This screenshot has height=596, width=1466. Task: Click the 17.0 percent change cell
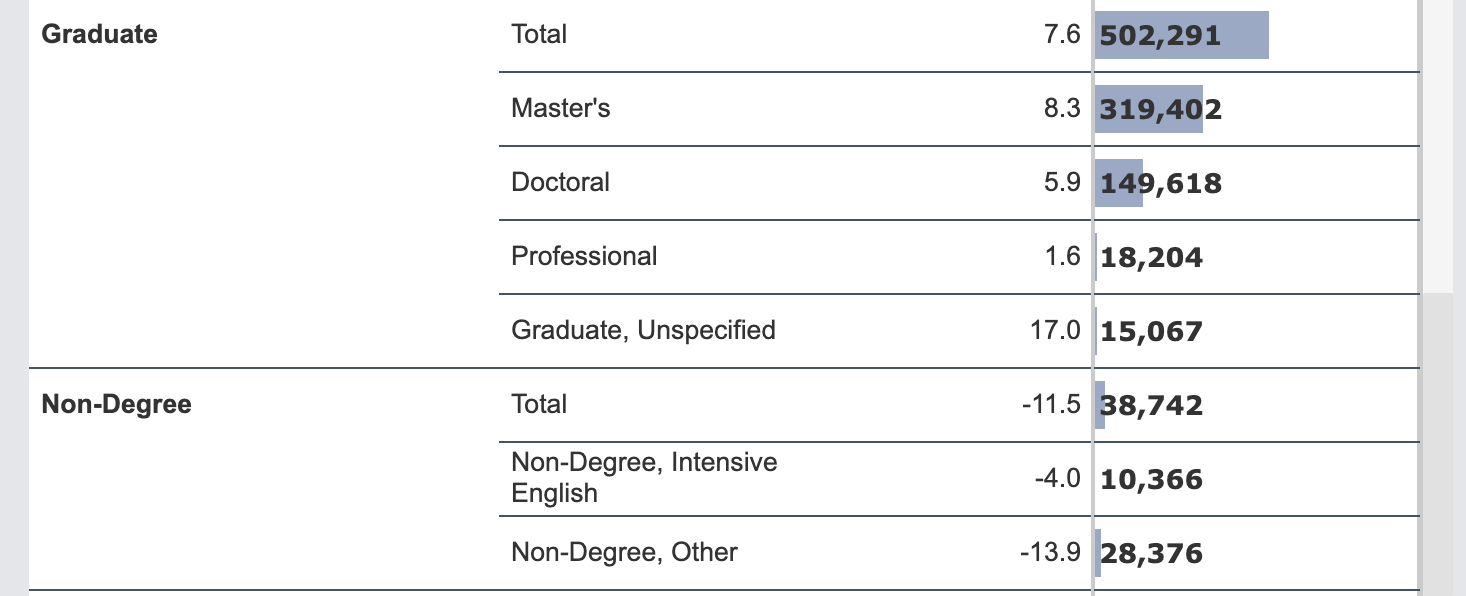click(x=1055, y=330)
